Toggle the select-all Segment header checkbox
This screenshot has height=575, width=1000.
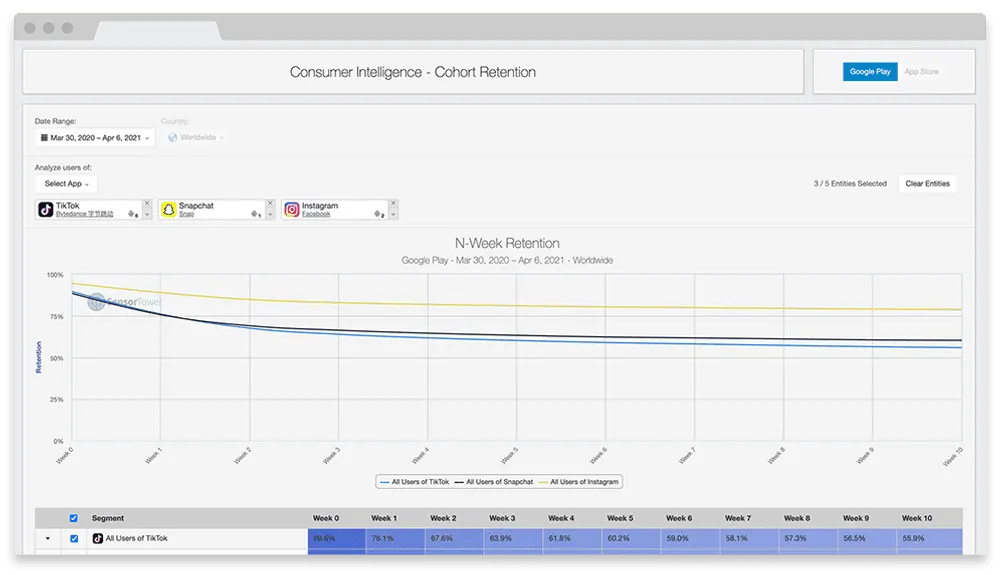click(x=73, y=518)
